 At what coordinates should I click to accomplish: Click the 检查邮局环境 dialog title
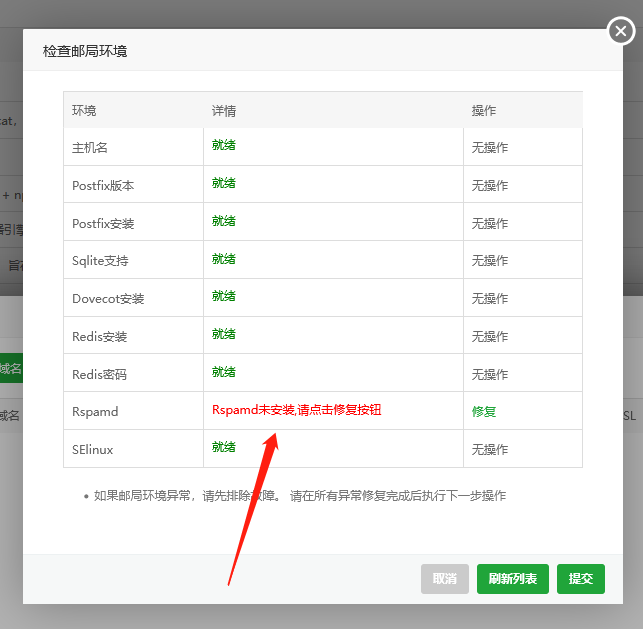[85, 51]
